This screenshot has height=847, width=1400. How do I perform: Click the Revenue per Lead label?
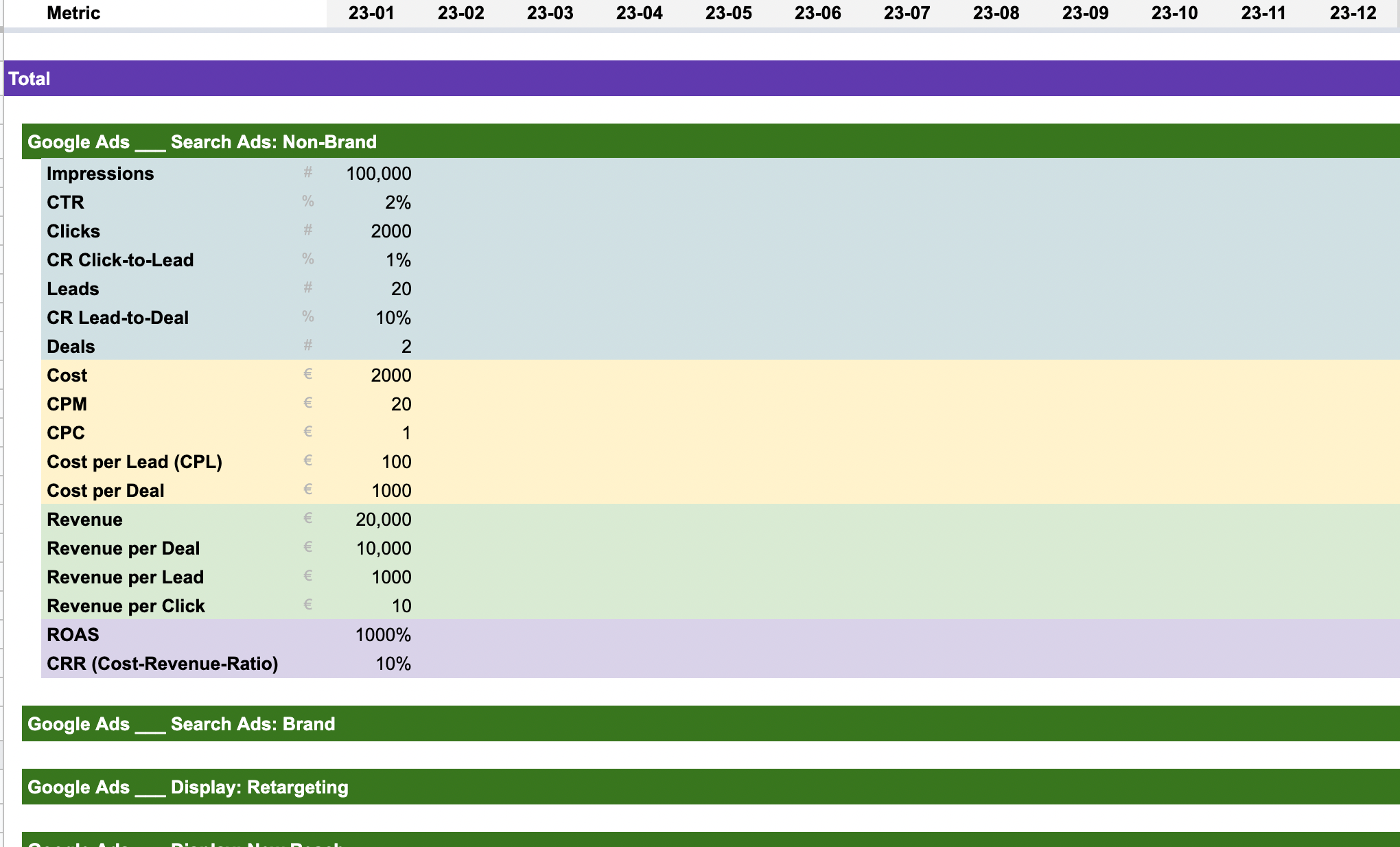click(x=126, y=577)
